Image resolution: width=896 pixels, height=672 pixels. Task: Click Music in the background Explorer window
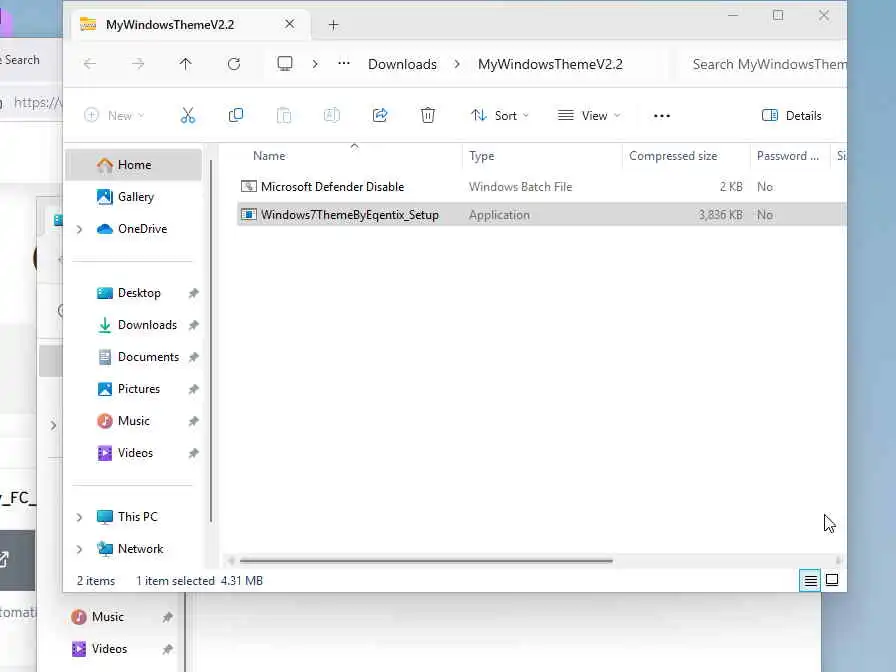(107, 617)
